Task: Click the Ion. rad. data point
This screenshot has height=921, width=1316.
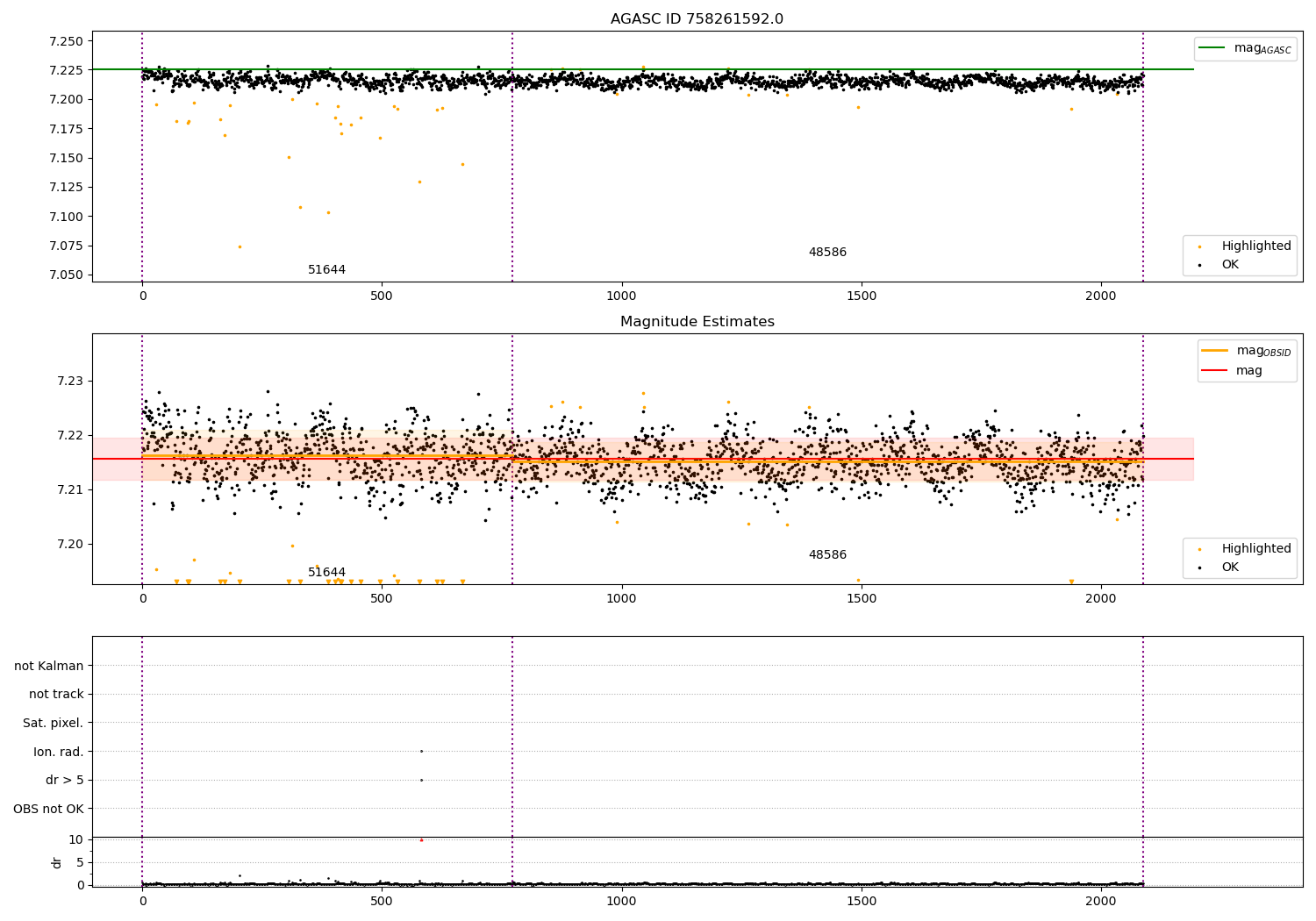Action: click(x=421, y=751)
